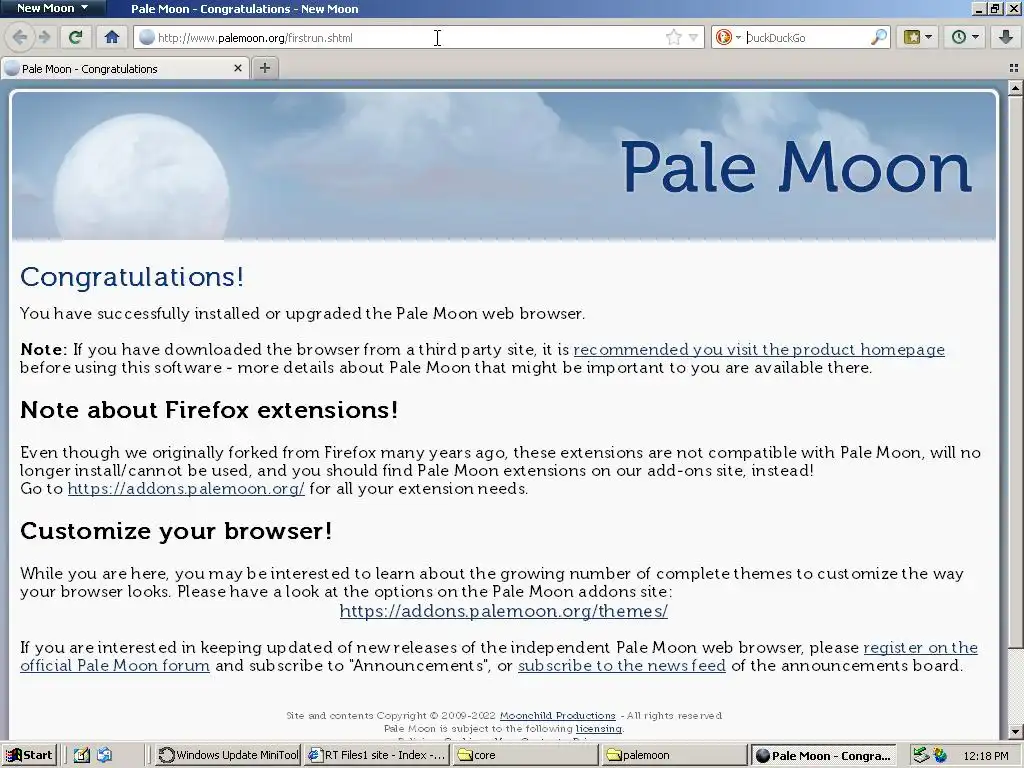Open the Moonchild Productions link
The image size is (1024, 768).
click(558, 716)
